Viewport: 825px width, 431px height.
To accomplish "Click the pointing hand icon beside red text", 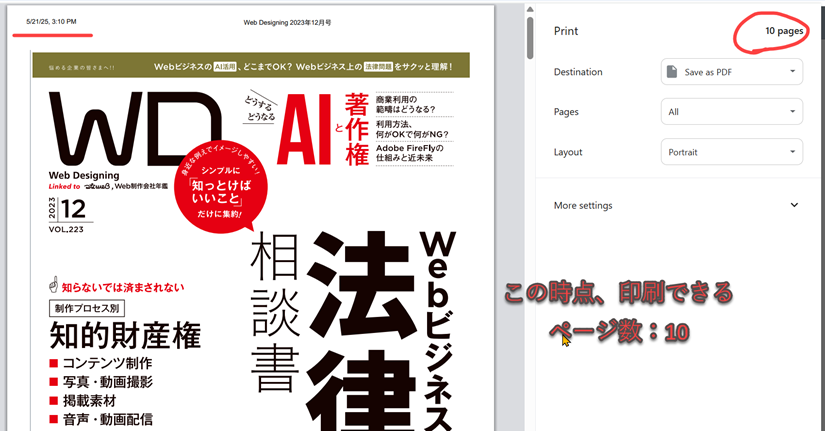I will pyautogui.click(x=53, y=284).
